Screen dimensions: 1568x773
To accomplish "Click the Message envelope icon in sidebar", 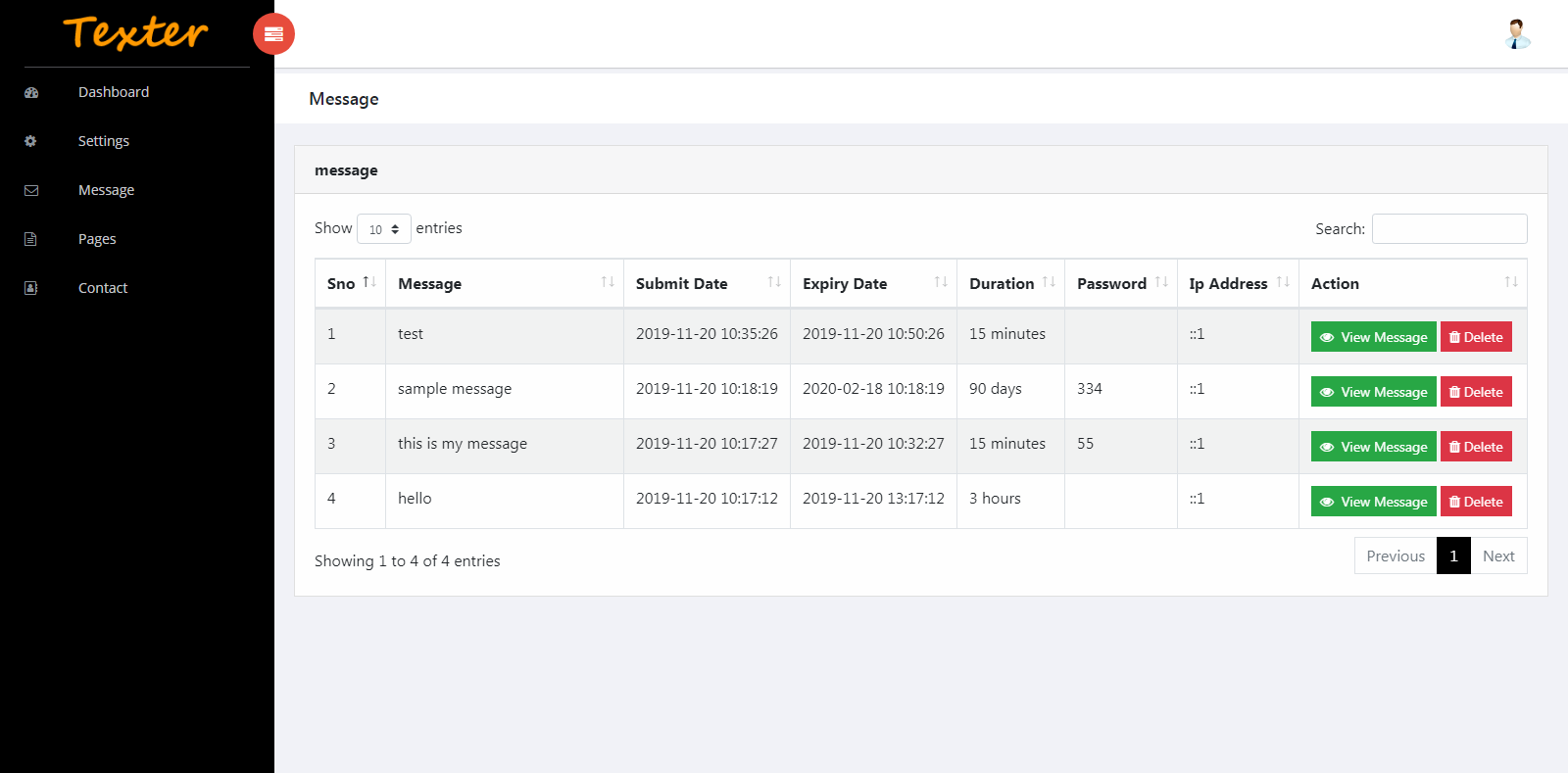I will coord(31,190).
